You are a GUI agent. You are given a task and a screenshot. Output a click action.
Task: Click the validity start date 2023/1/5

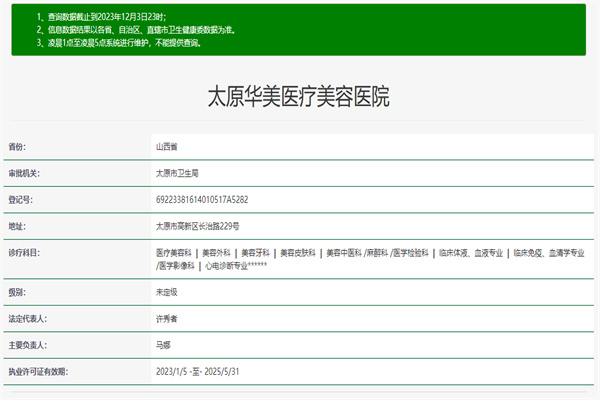171,372
